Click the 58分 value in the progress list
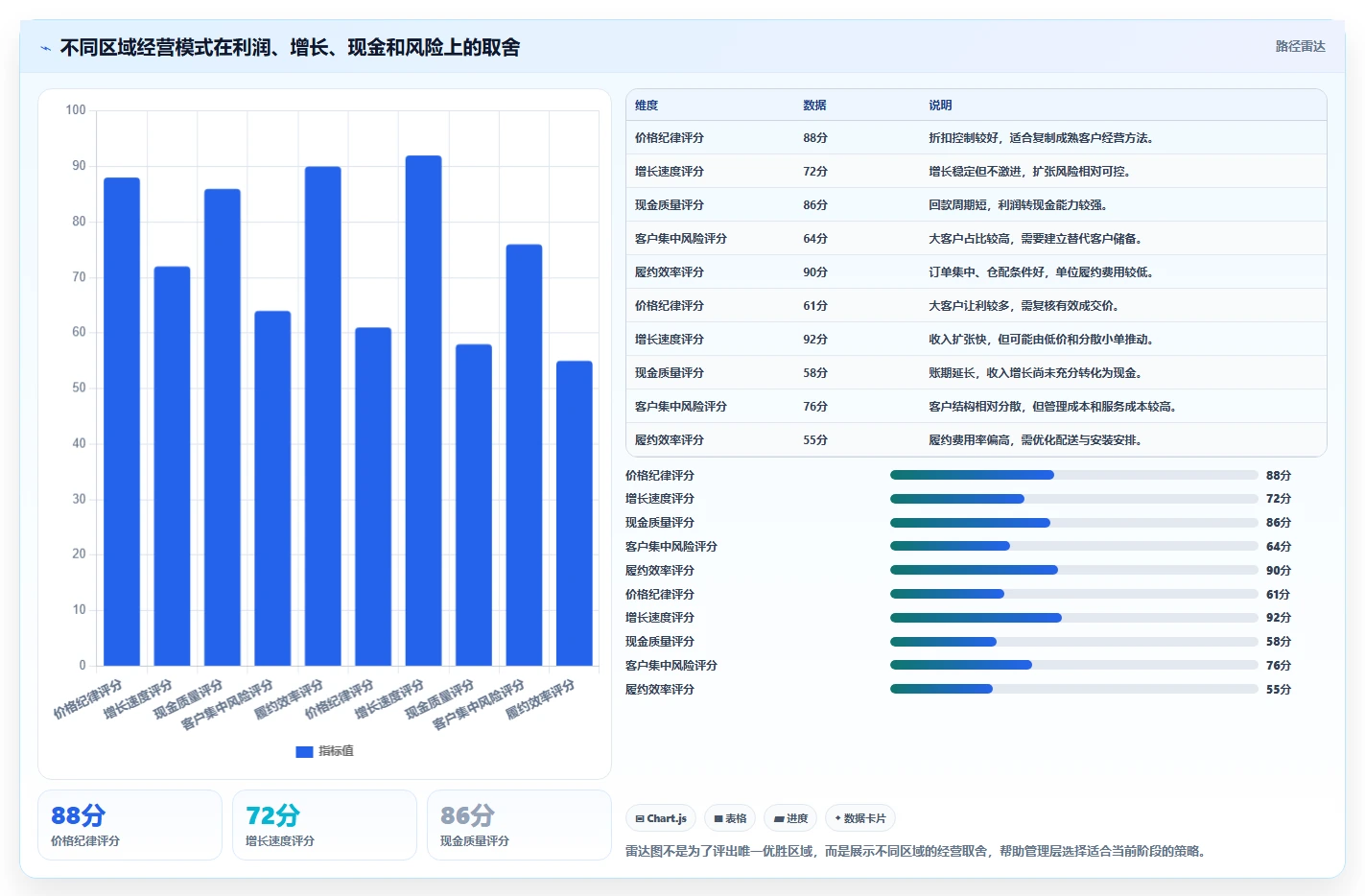 (x=1279, y=642)
